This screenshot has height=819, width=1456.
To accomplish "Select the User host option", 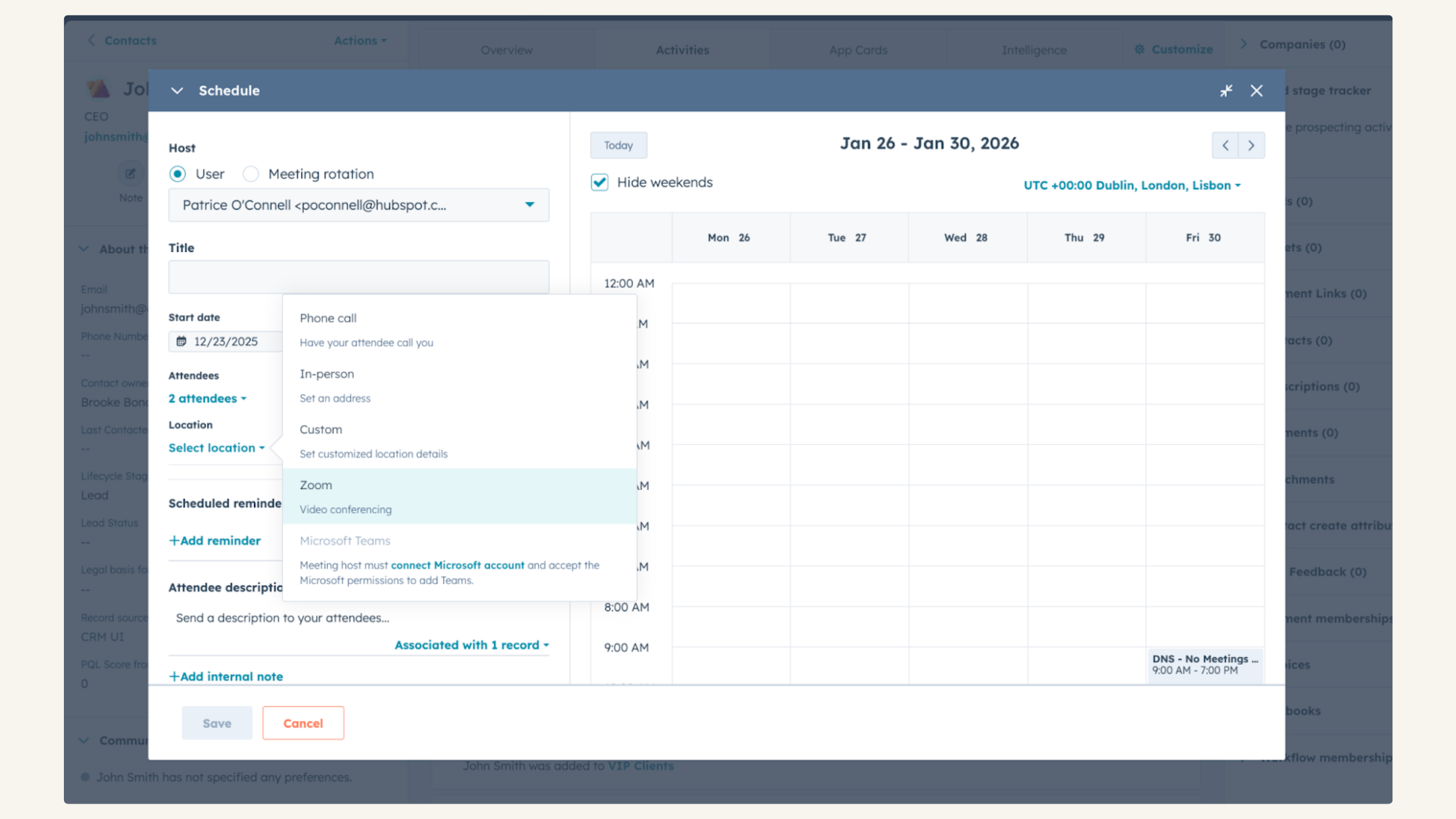I will 177,173.
